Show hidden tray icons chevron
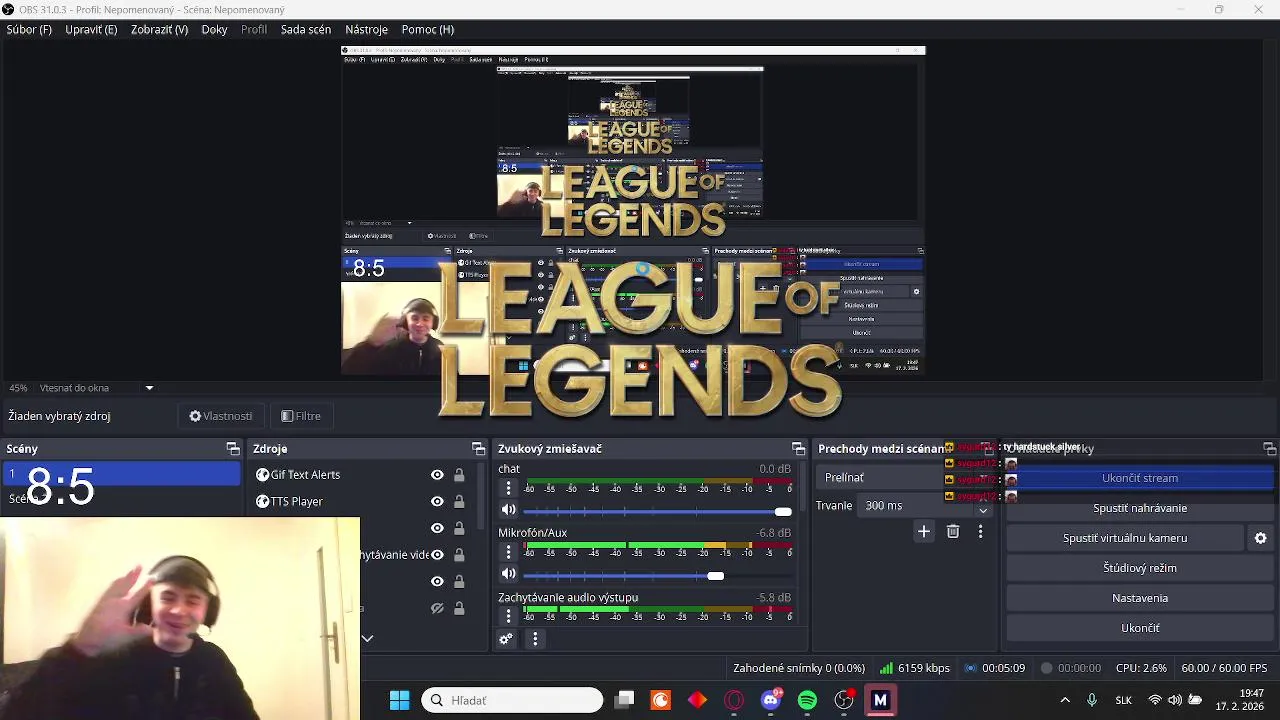 point(1064,700)
